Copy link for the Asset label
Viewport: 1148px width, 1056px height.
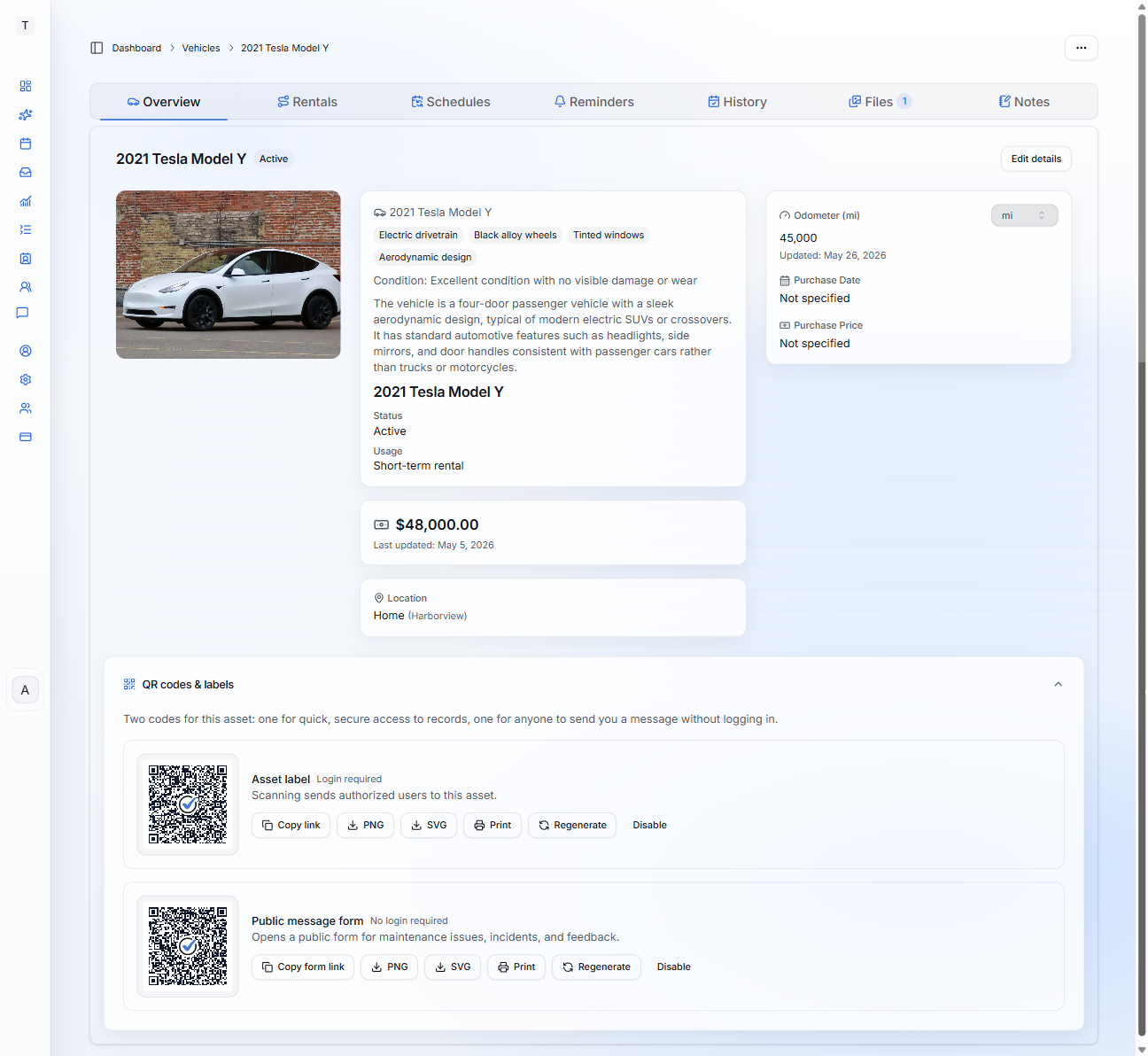pyautogui.click(x=291, y=825)
